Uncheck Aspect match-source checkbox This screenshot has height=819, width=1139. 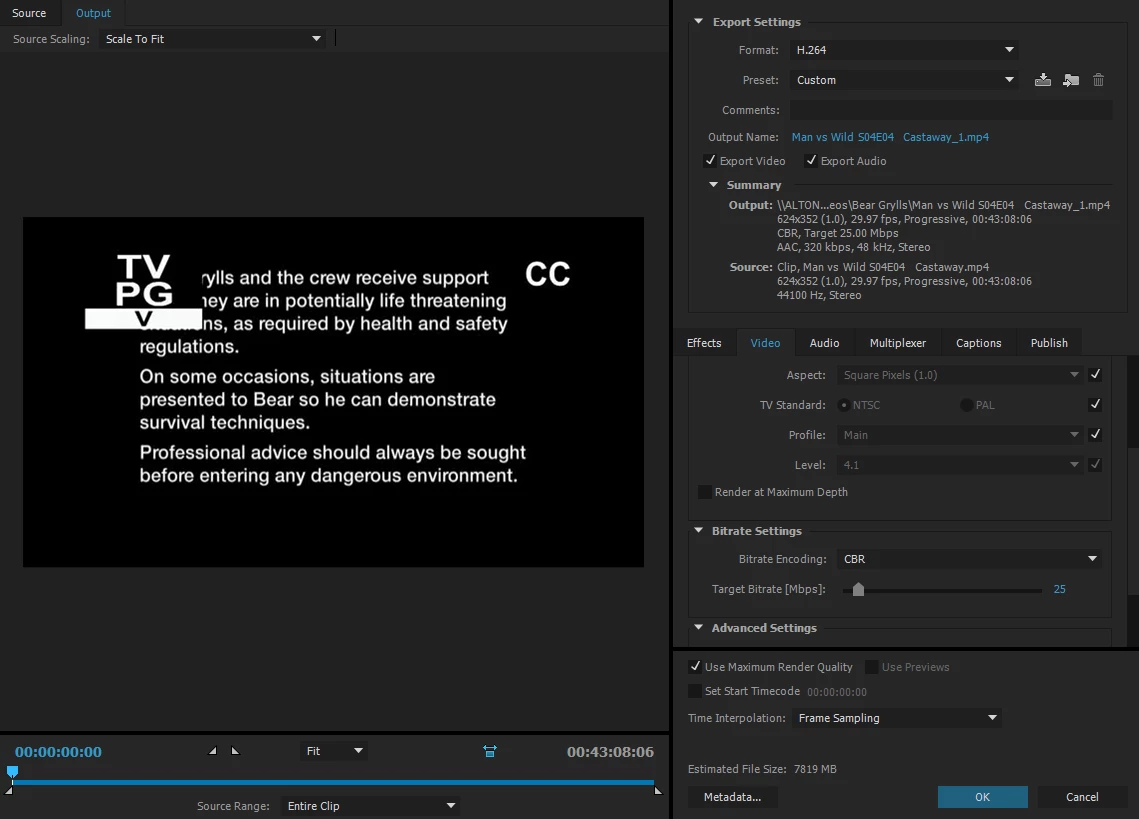coord(1095,374)
